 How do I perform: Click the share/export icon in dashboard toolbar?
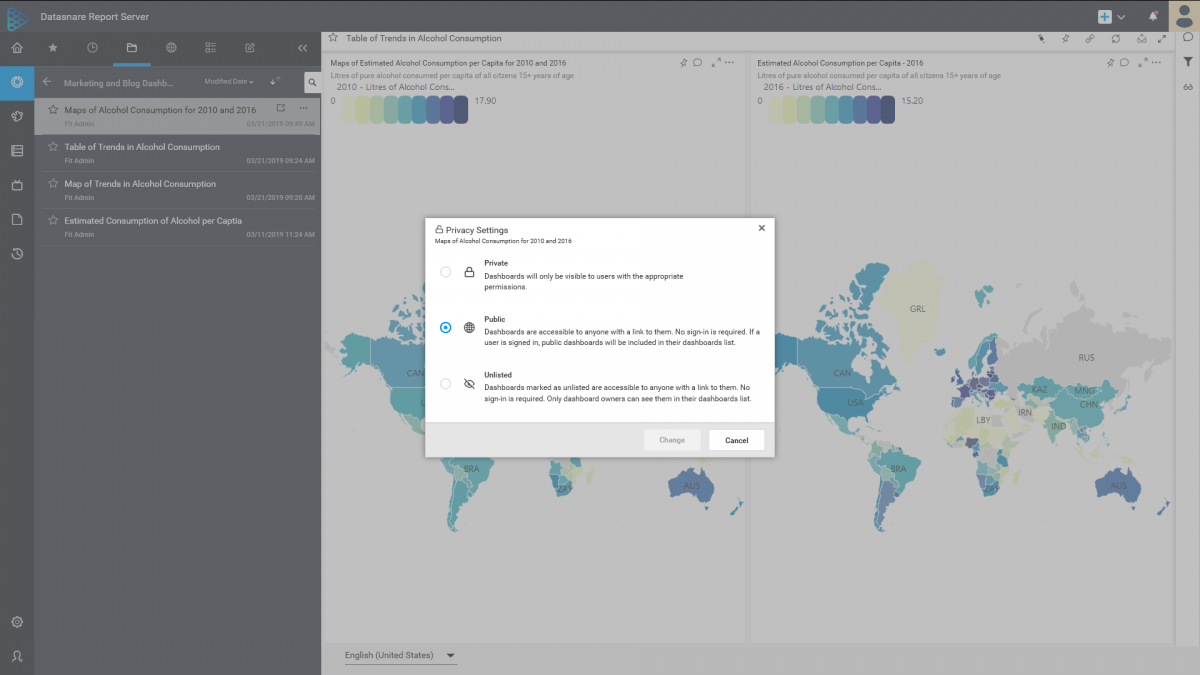click(x=1141, y=39)
